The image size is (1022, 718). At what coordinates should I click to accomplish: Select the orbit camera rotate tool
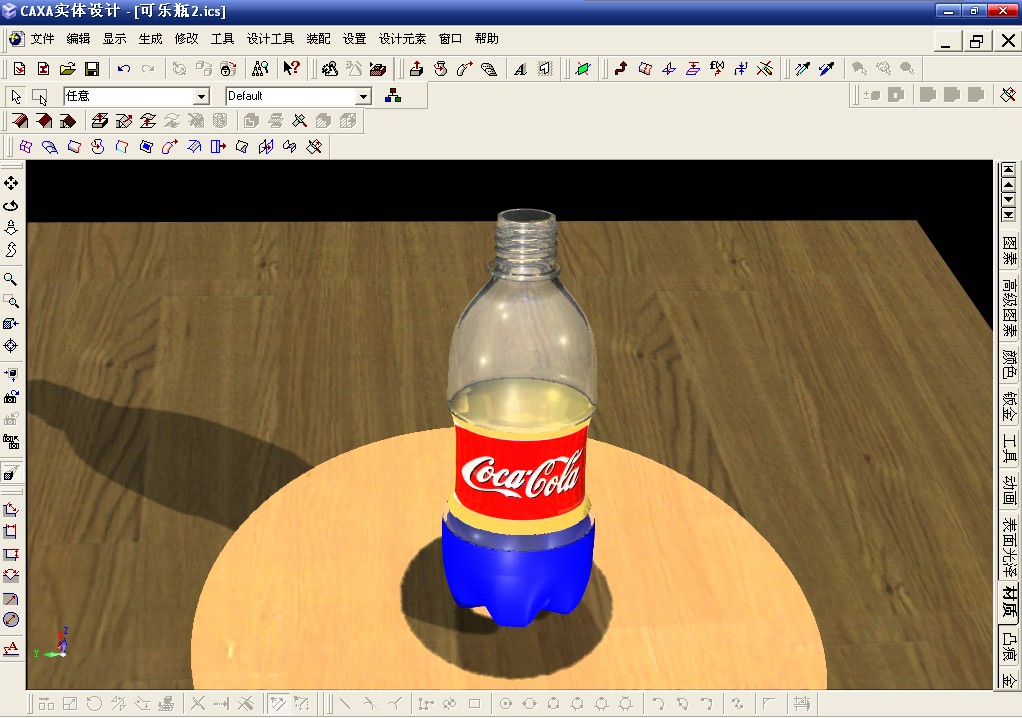pyautogui.click(x=11, y=205)
